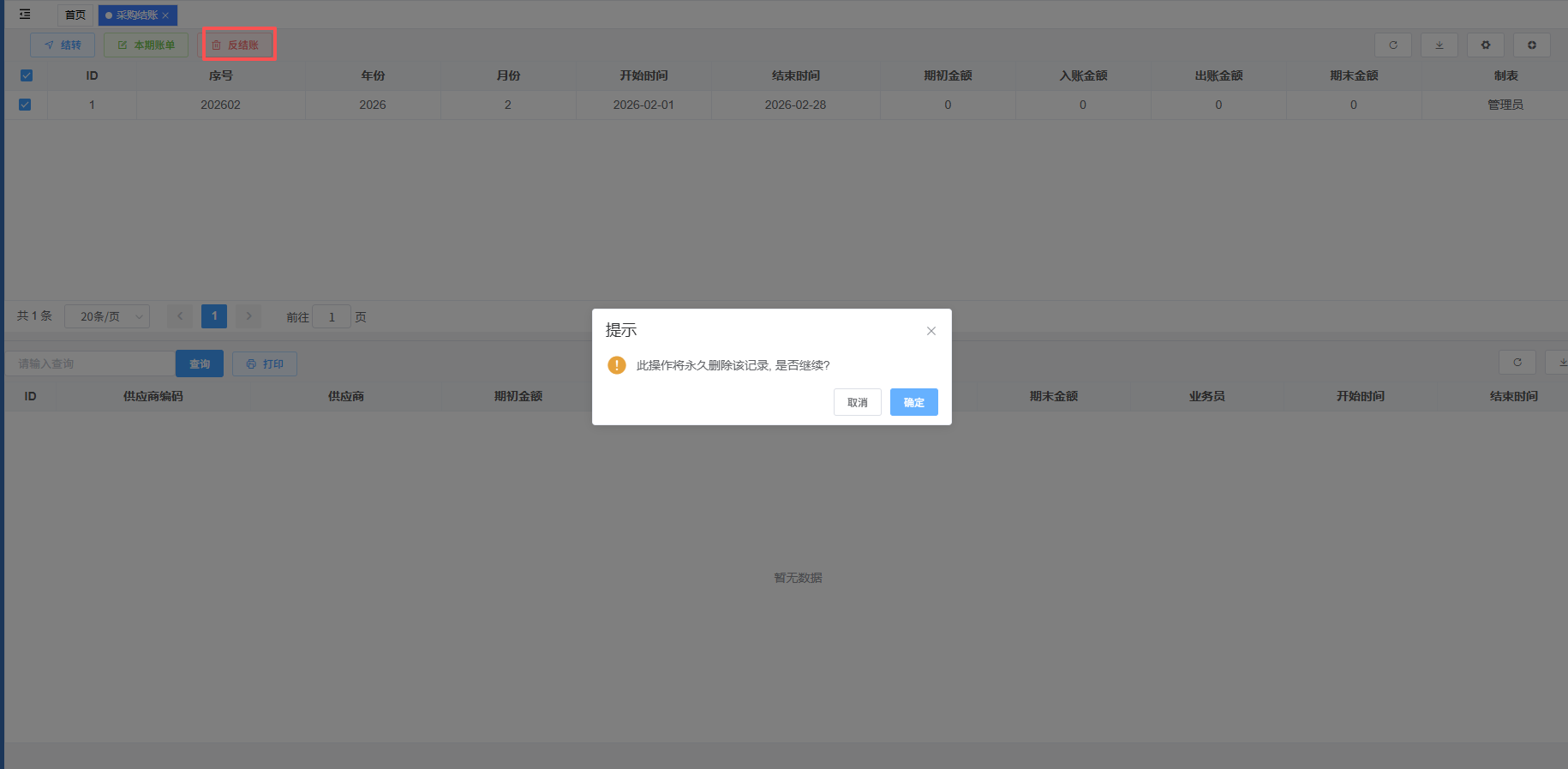The width and height of the screenshot is (1568, 769).
Task: Go to next page with right chevron
Action: (x=248, y=316)
